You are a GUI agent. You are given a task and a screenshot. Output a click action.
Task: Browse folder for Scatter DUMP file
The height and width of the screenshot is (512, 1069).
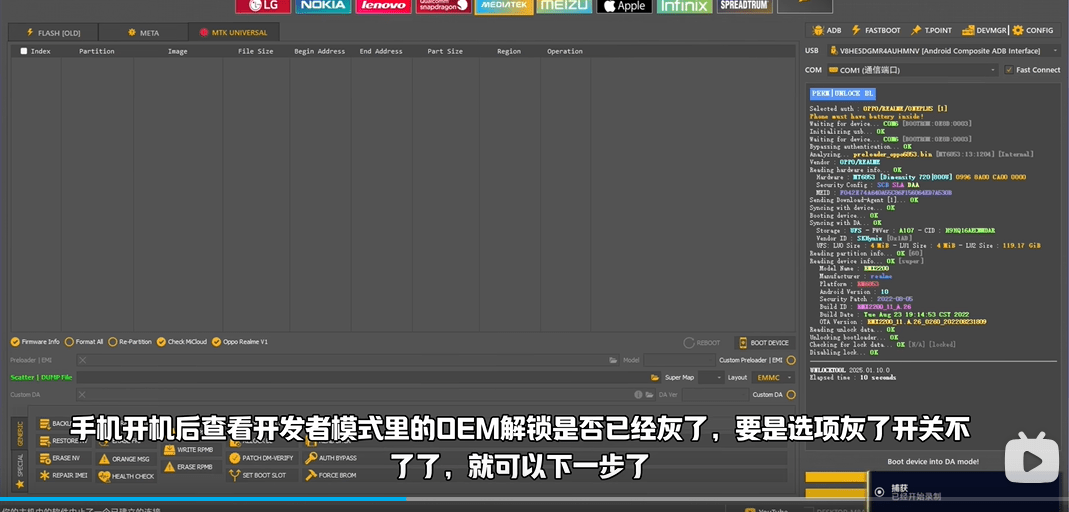pyautogui.click(x=654, y=377)
